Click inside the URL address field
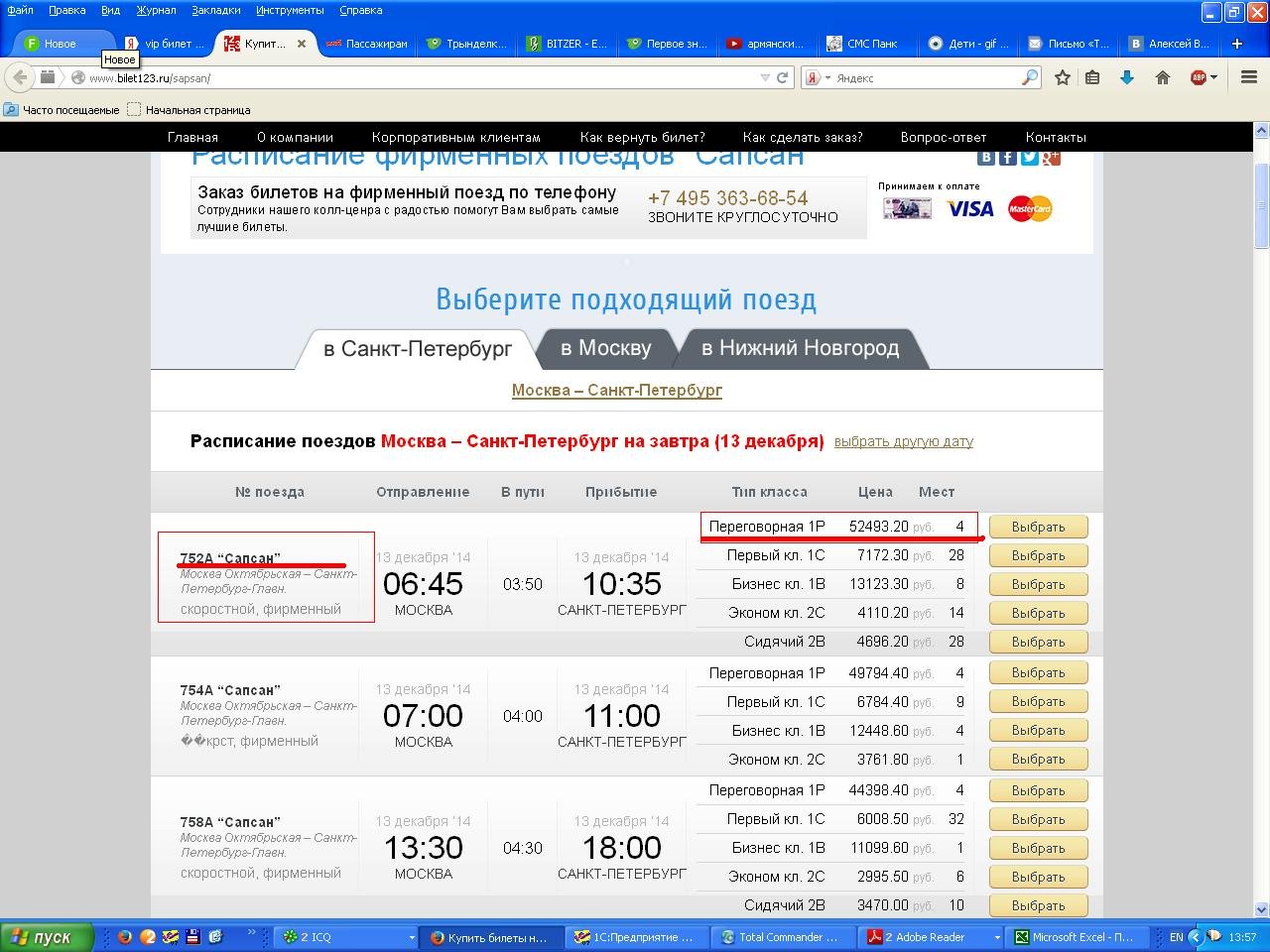 417,77
